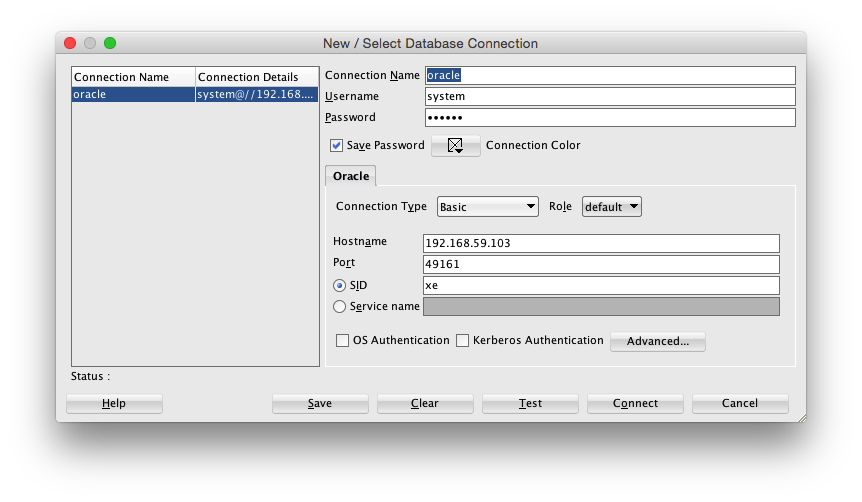This screenshot has width=862, height=502.
Task: Focus the Port input field
Action: (x=600, y=265)
